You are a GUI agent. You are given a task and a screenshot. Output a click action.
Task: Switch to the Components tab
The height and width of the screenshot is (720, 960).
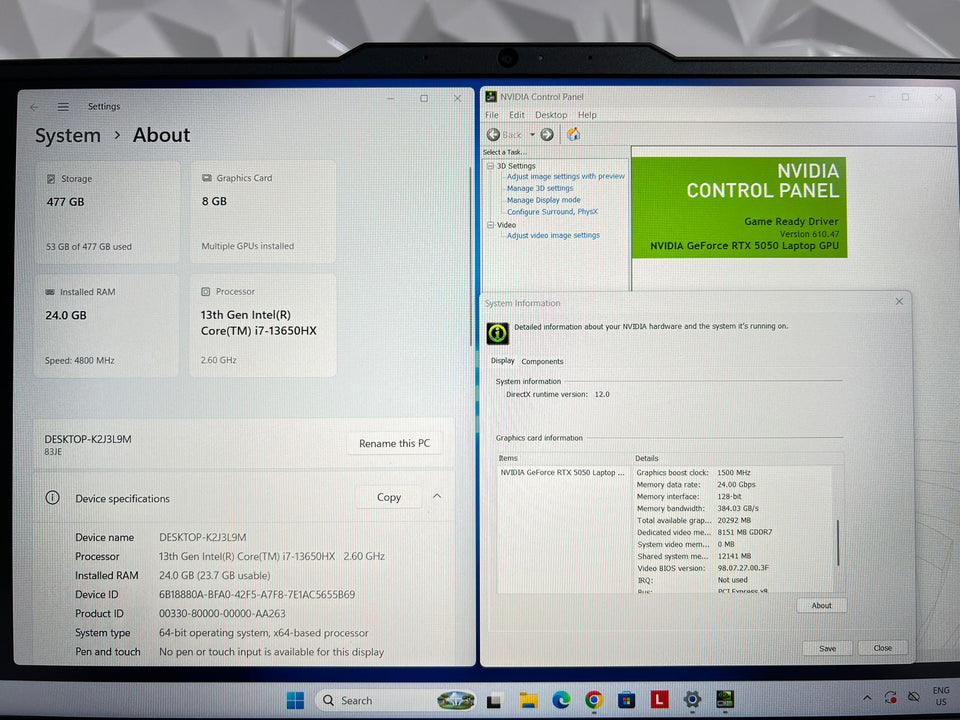pyautogui.click(x=542, y=361)
